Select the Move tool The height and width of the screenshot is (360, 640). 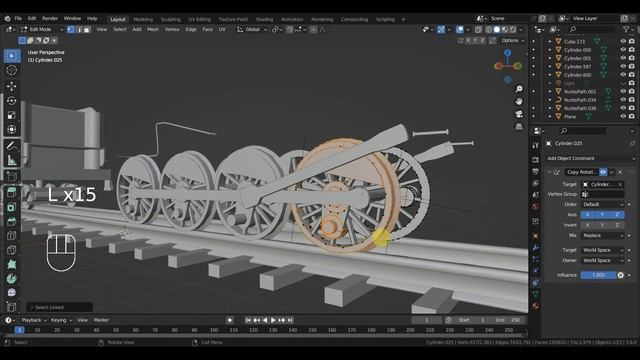point(11,86)
